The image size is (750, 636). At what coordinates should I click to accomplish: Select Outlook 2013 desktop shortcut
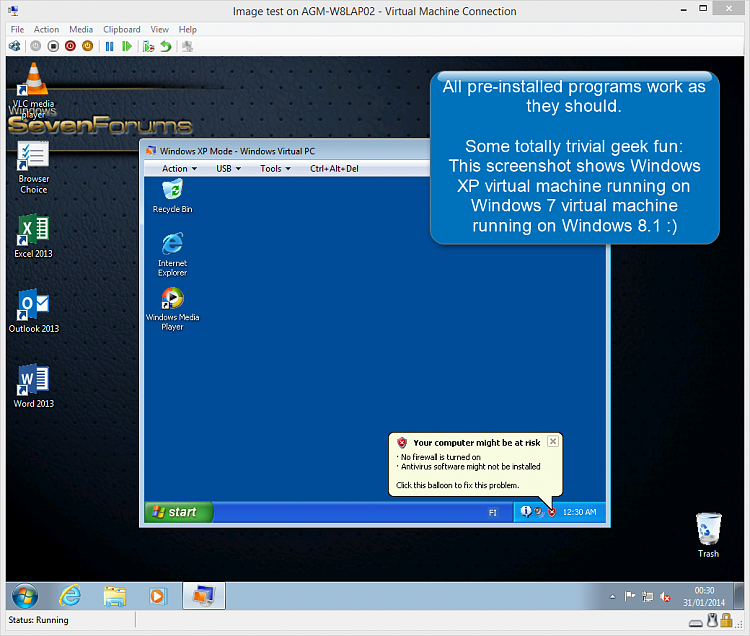(33, 311)
